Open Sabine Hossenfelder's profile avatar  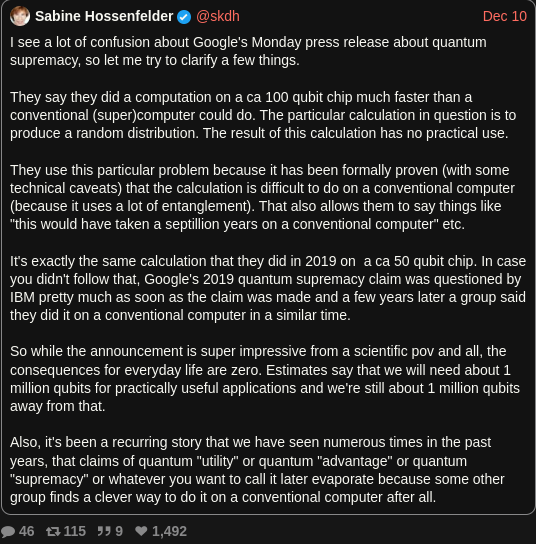pyautogui.click(x=20, y=16)
